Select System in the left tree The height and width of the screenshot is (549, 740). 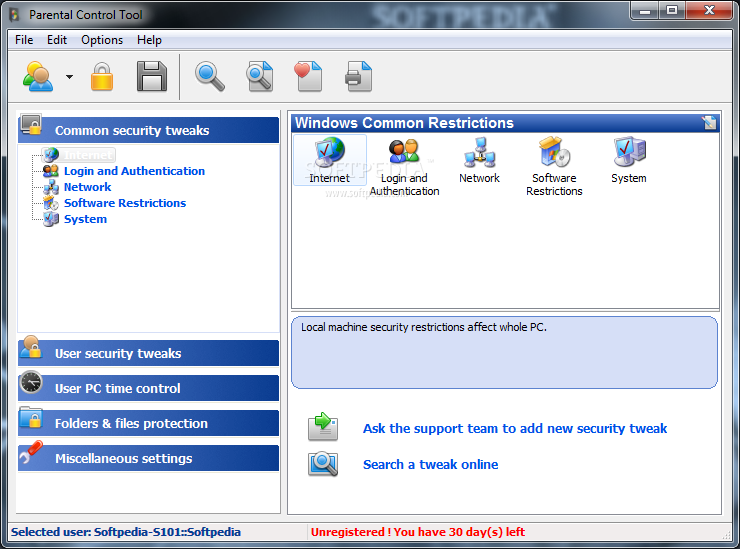click(x=85, y=219)
